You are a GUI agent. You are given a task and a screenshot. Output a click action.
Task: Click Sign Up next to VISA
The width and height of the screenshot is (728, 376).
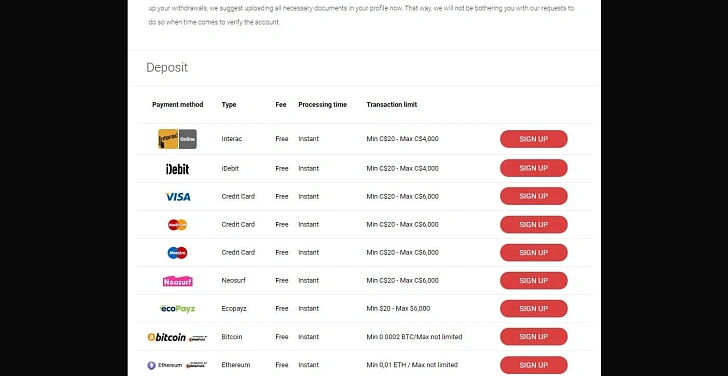[x=533, y=196]
